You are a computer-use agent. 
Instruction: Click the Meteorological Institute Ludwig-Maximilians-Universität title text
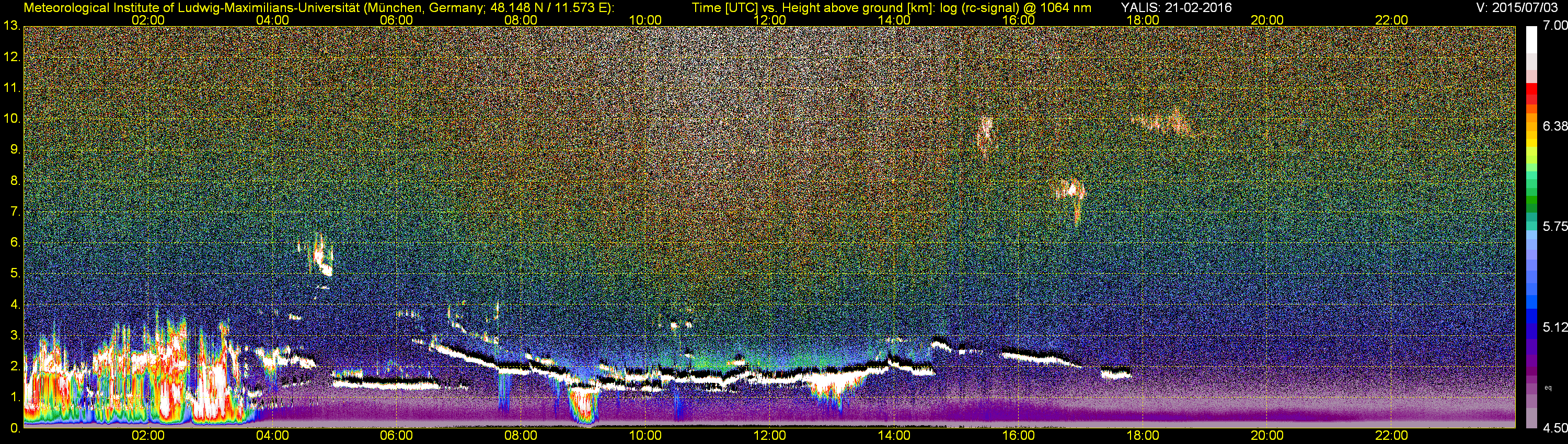pos(318,8)
